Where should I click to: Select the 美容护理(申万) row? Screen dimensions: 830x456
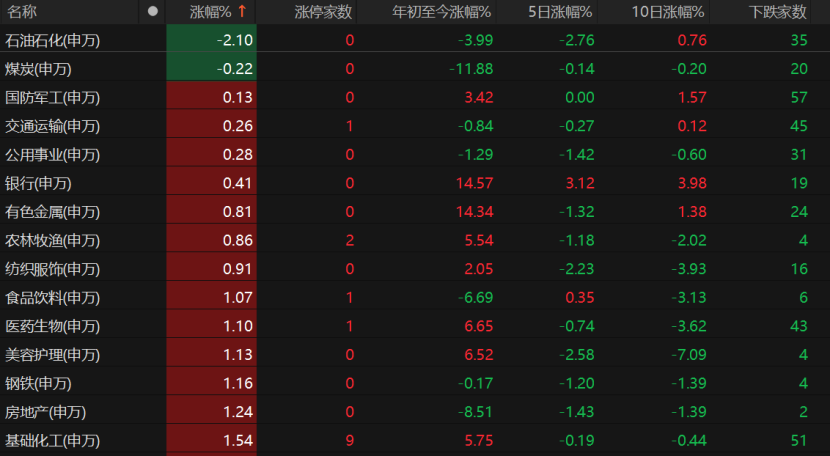coord(415,354)
